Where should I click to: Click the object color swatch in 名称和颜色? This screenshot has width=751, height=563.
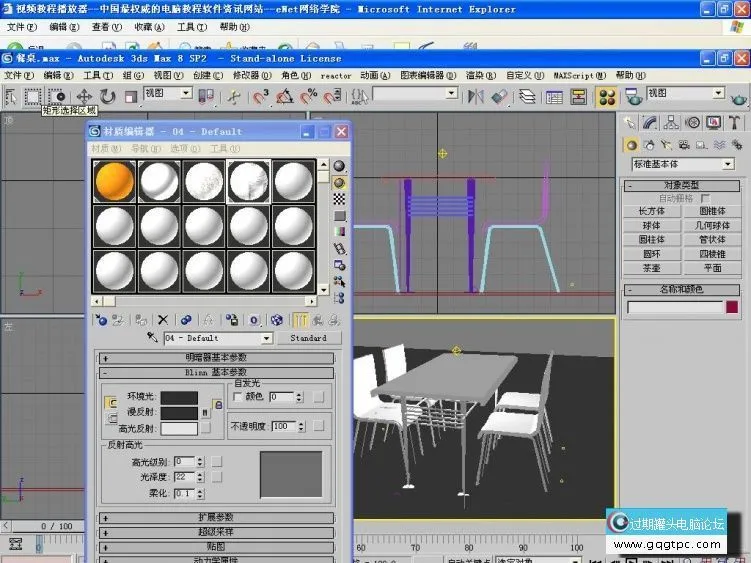[x=733, y=308]
